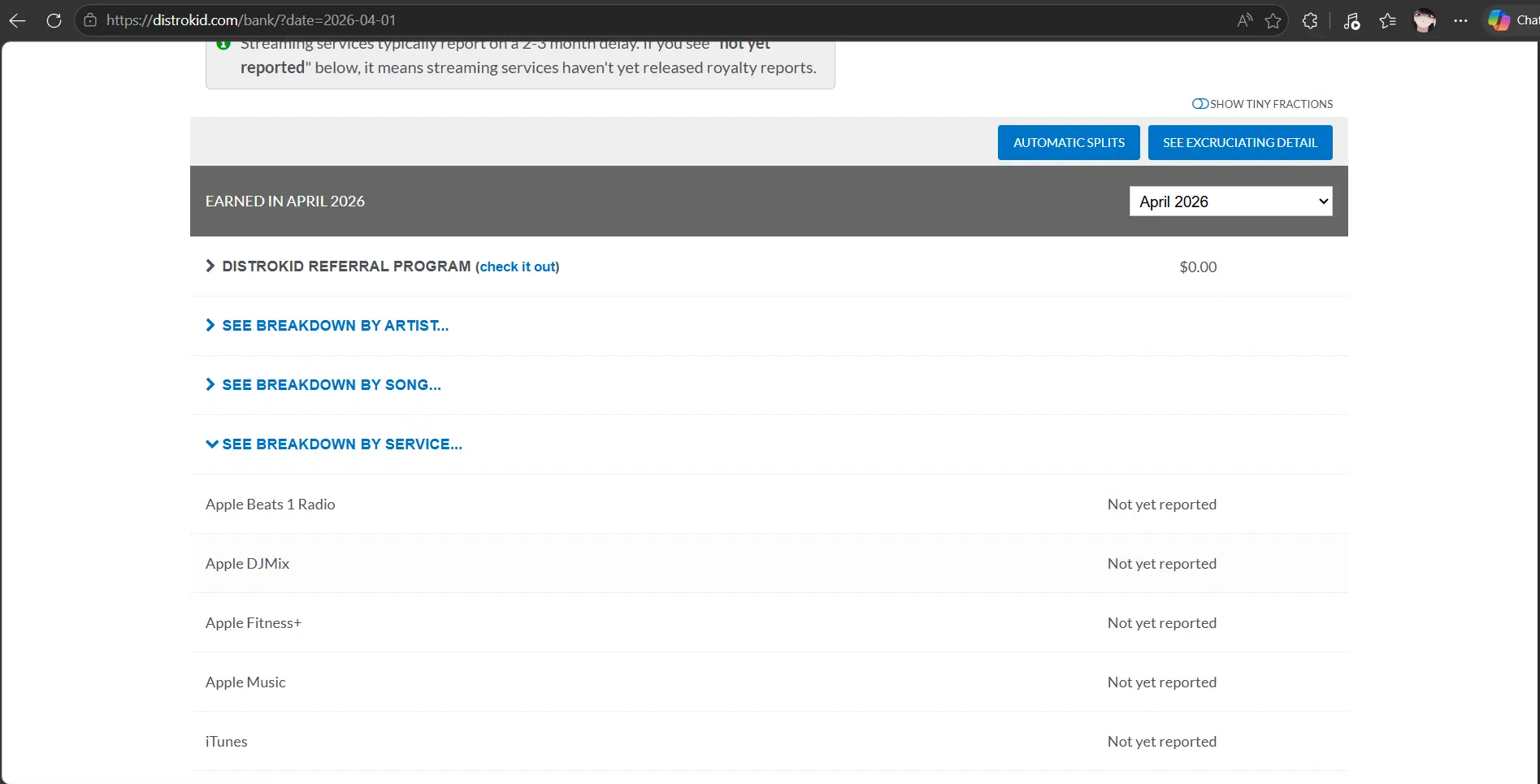
Task: Collapse See Breakdown by Service chevron
Action: [x=211, y=444]
